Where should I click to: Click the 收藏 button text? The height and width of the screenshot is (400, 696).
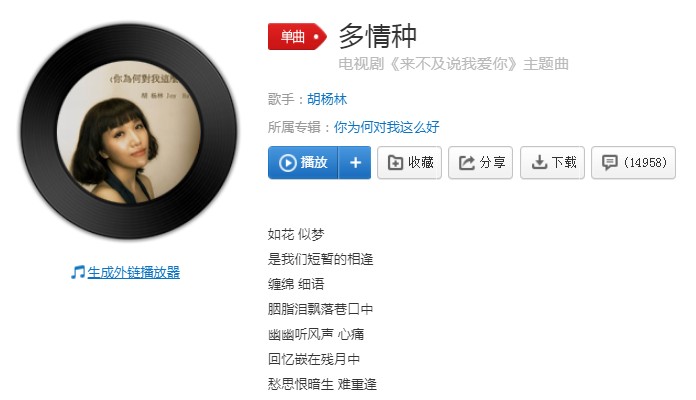coord(420,162)
